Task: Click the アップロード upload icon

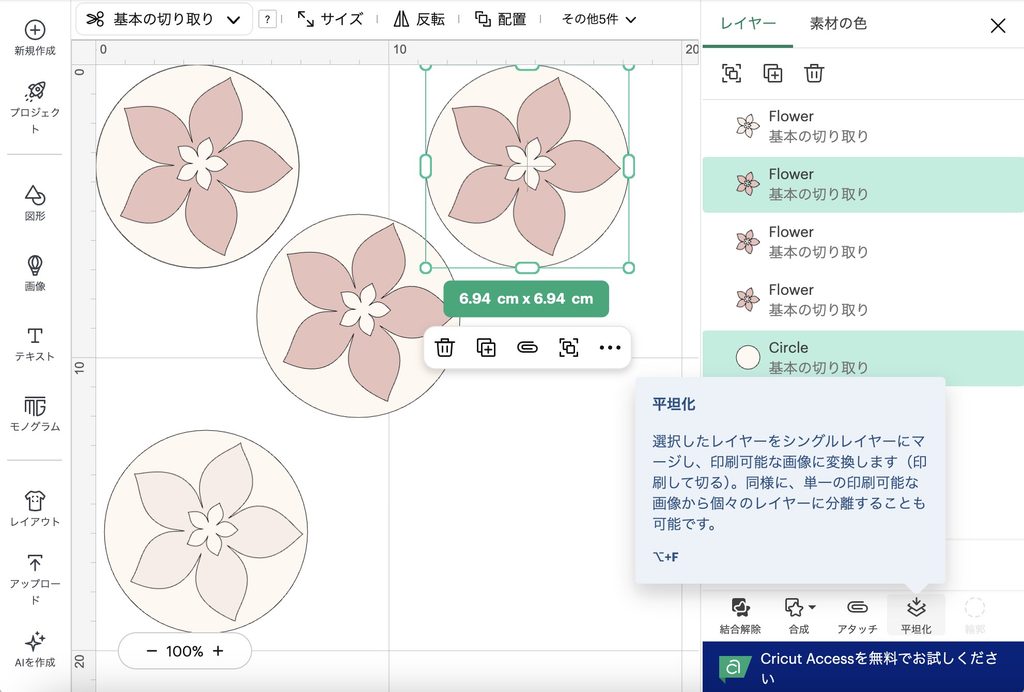Action: [35, 563]
